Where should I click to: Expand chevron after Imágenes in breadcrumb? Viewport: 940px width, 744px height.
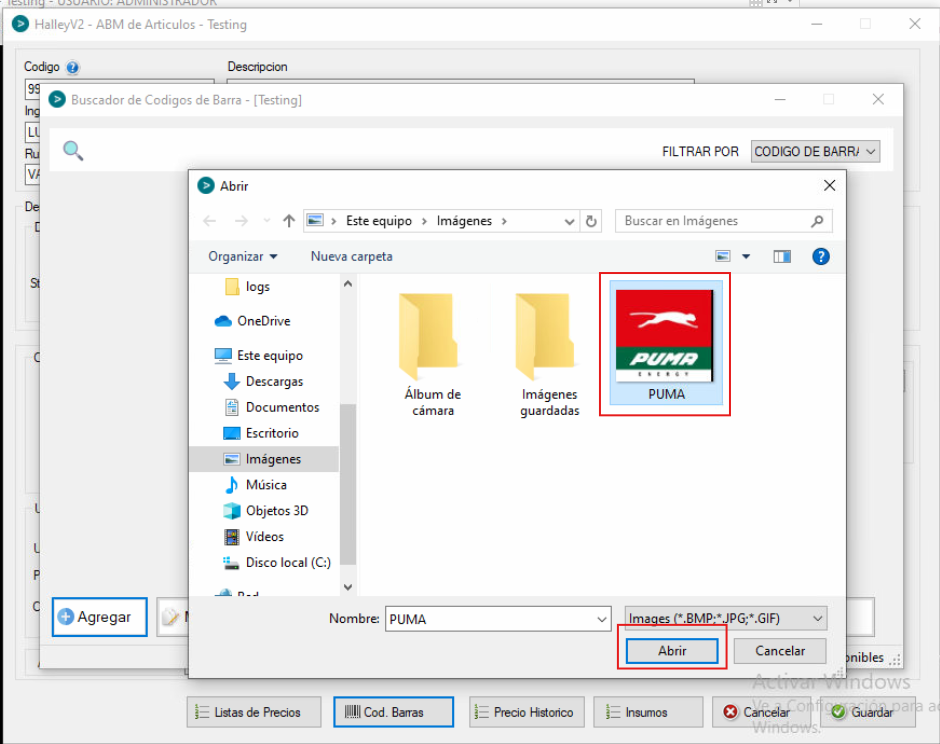(x=504, y=221)
